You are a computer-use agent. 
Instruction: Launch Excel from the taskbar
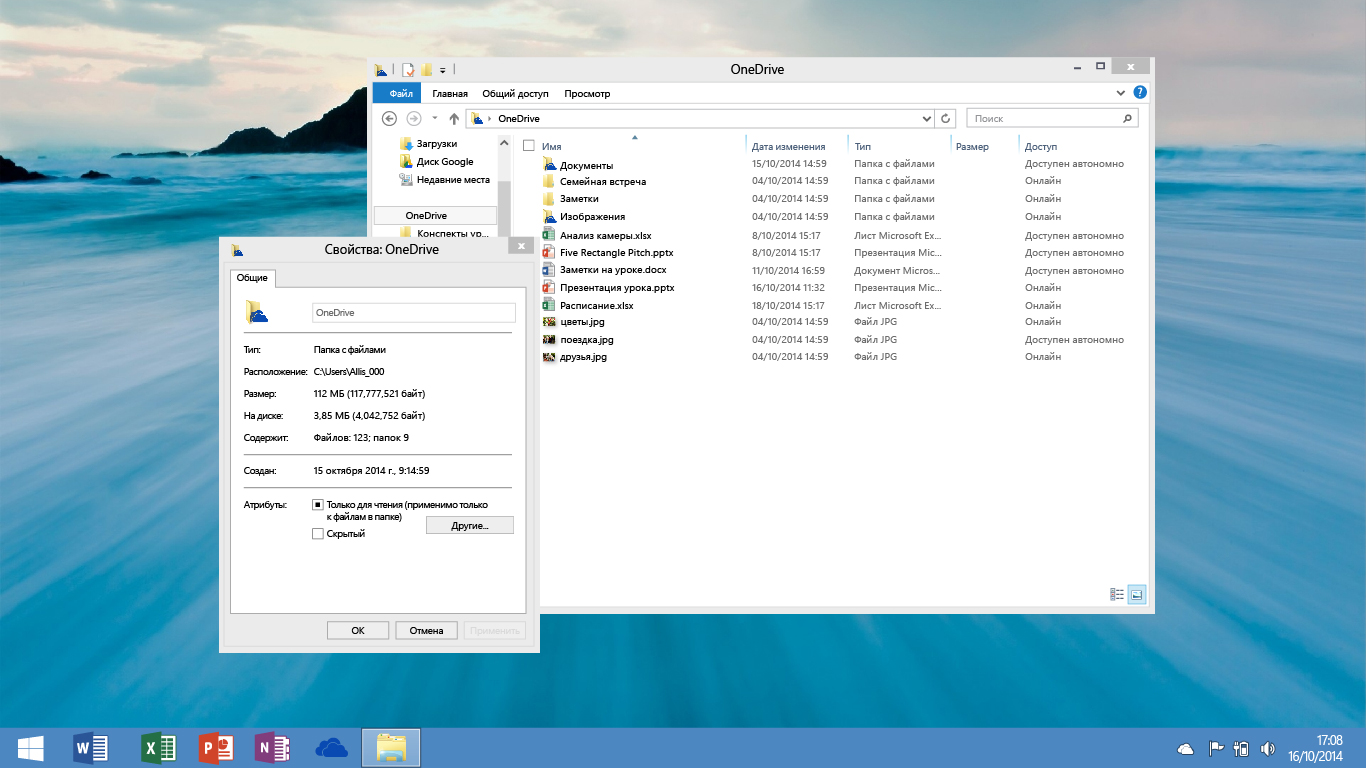158,747
